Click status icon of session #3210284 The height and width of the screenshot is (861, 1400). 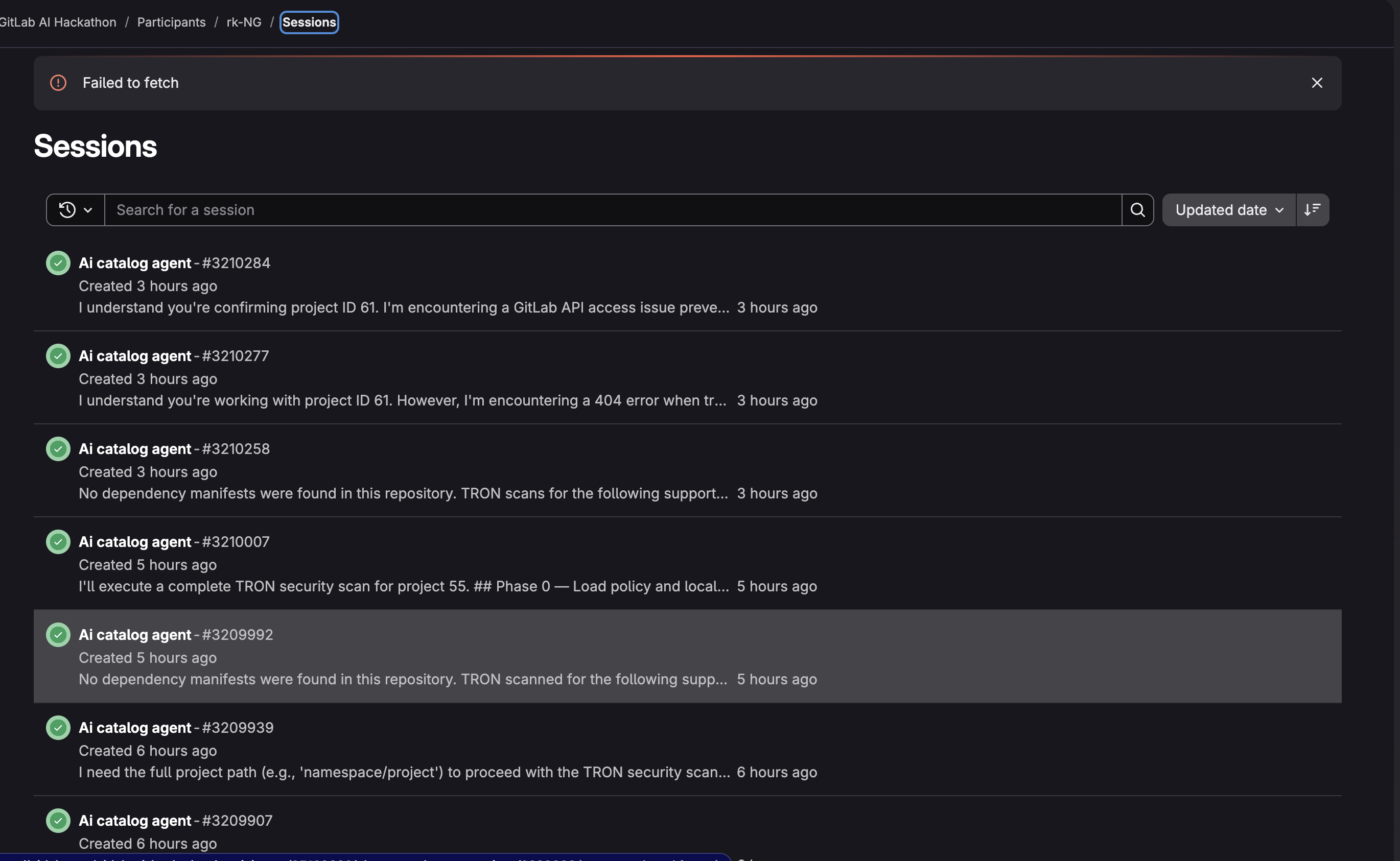[x=58, y=263]
